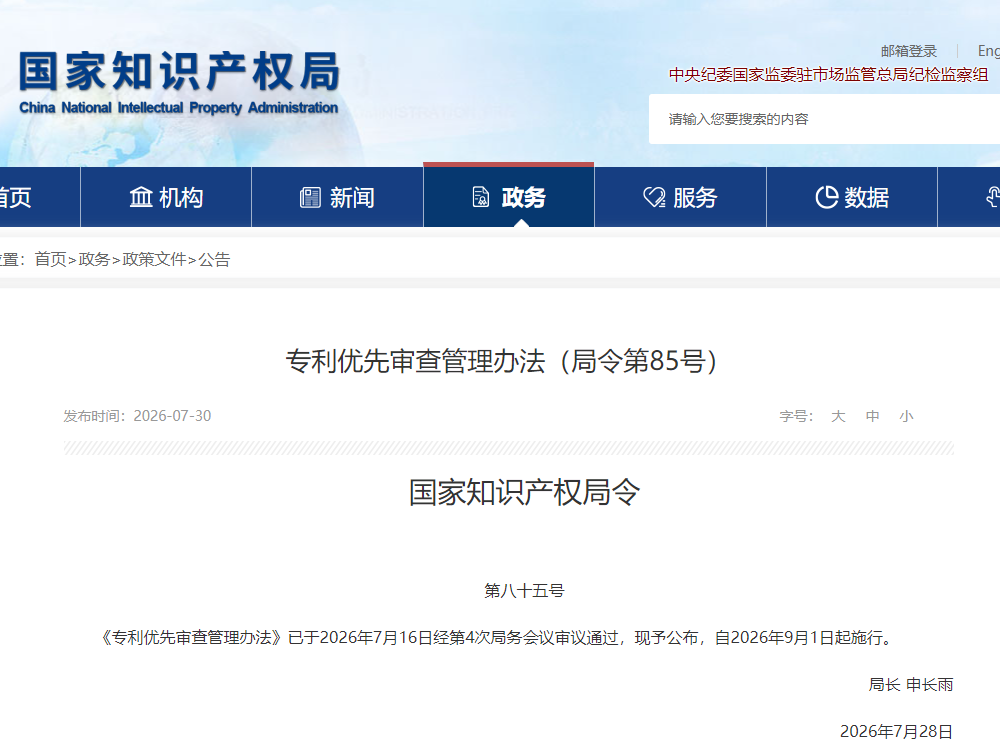The width and height of the screenshot is (1000, 750).
Task: Switch to the English site link
Action: (x=989, y=51)
